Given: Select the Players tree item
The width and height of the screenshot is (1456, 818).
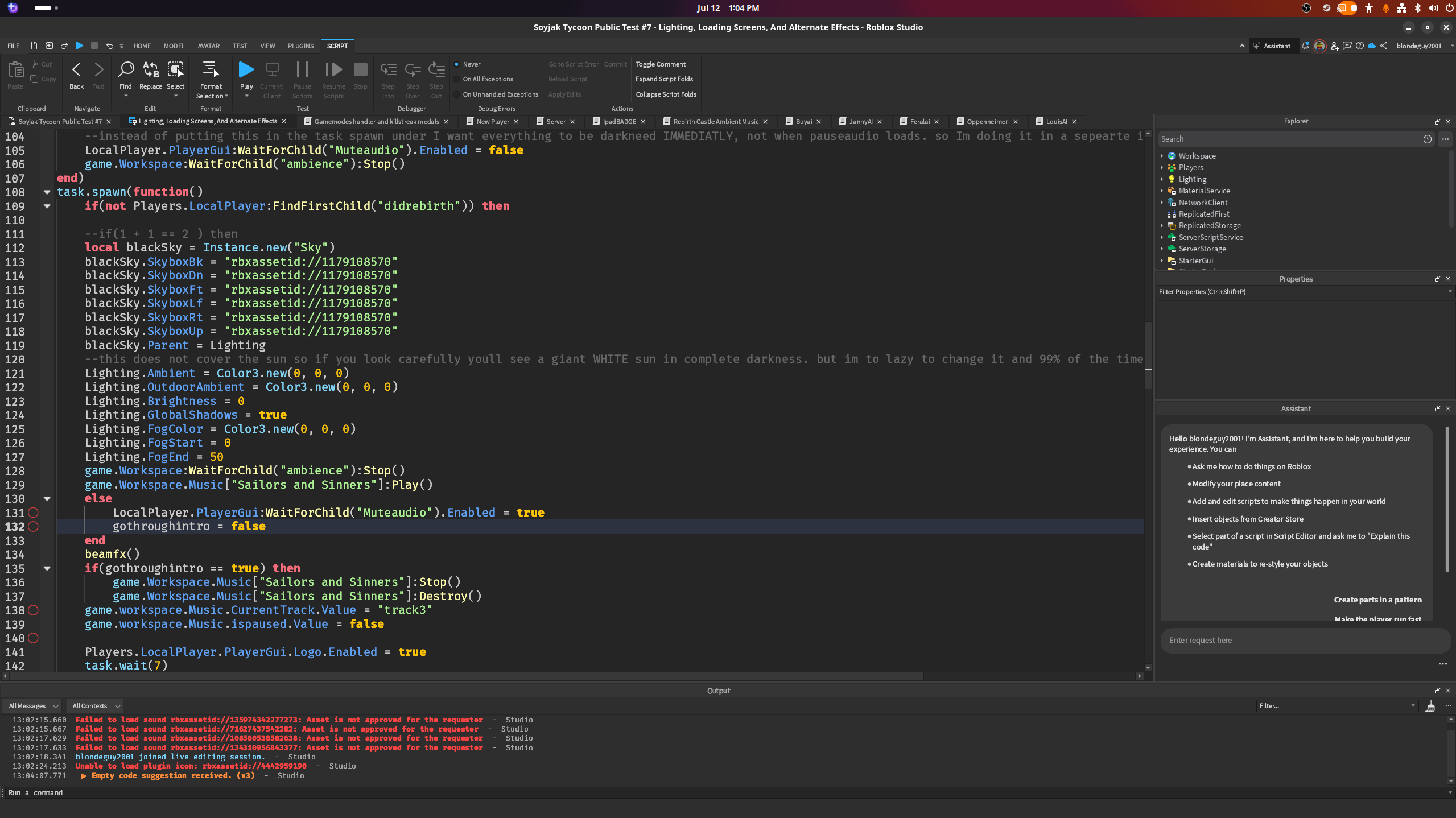Looking at the screenshot, I should point(1190,167).
